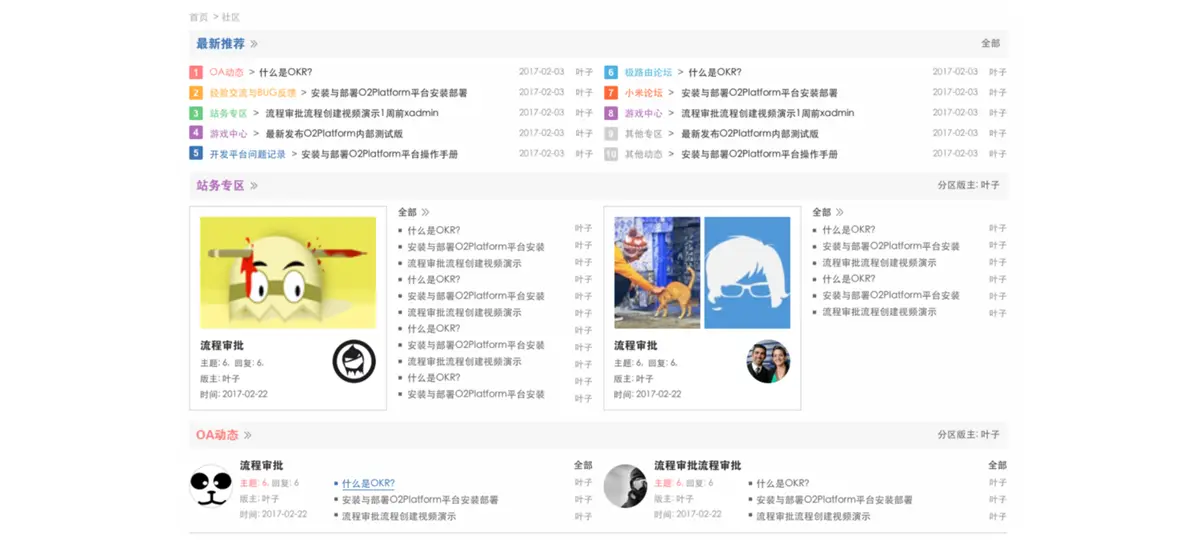
Task: Click the double chevron beside OA动态 section heading
Action: click(x=248, y=436)
